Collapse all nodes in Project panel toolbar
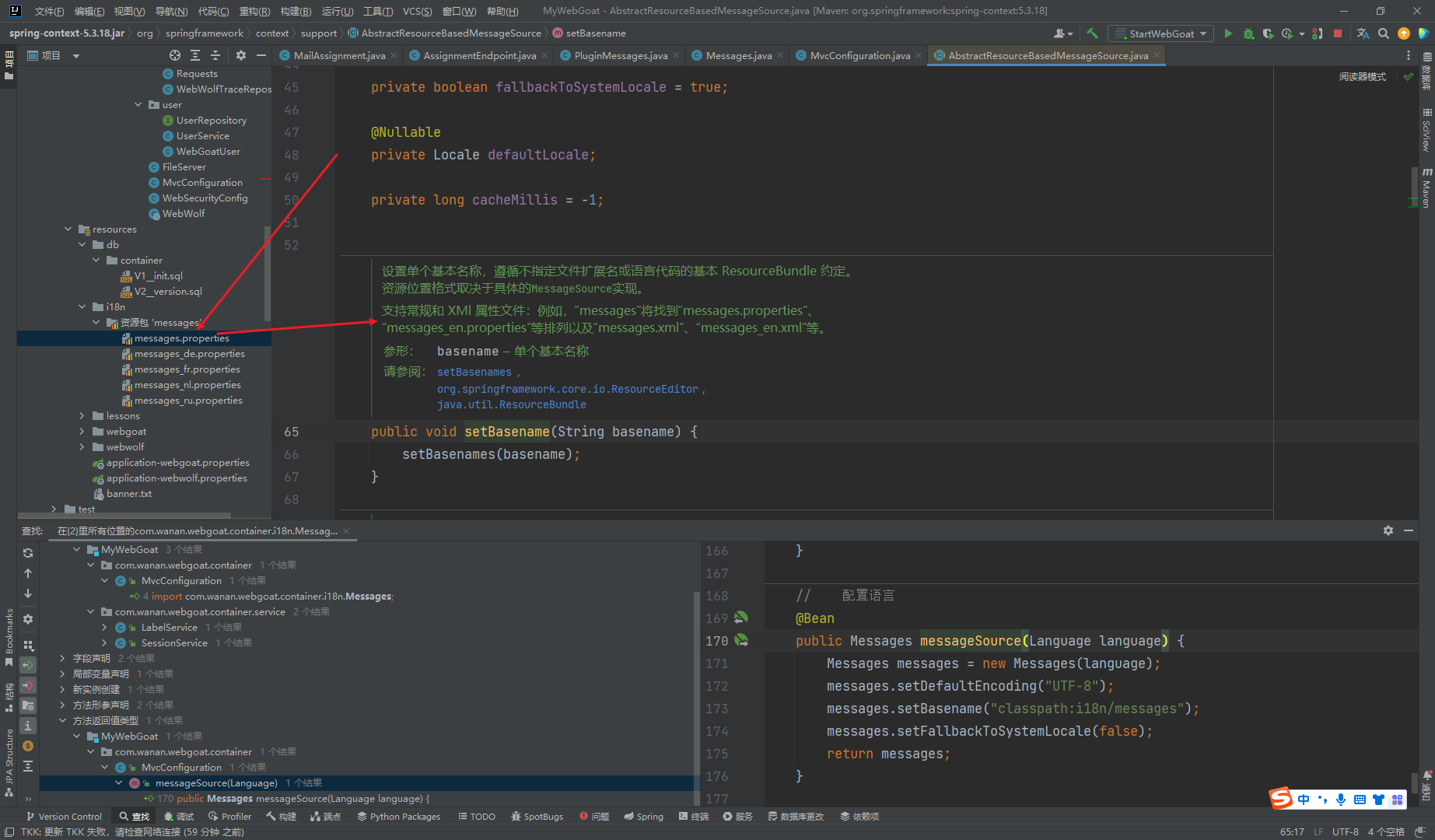Viewport: 1435px width, 840px height. pyautogui.click(x=215, y=55)
